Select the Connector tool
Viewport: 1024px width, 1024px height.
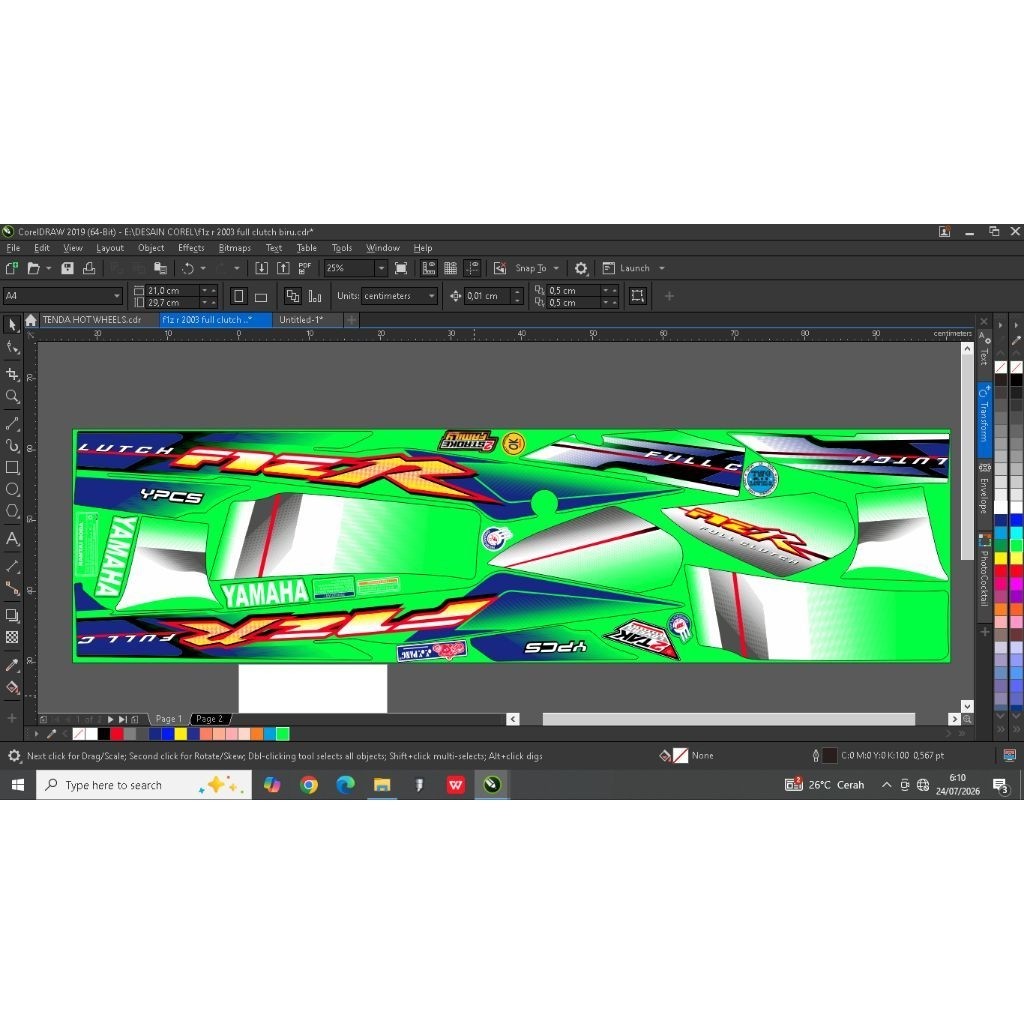pyautogui.click(x=12, y=588)
